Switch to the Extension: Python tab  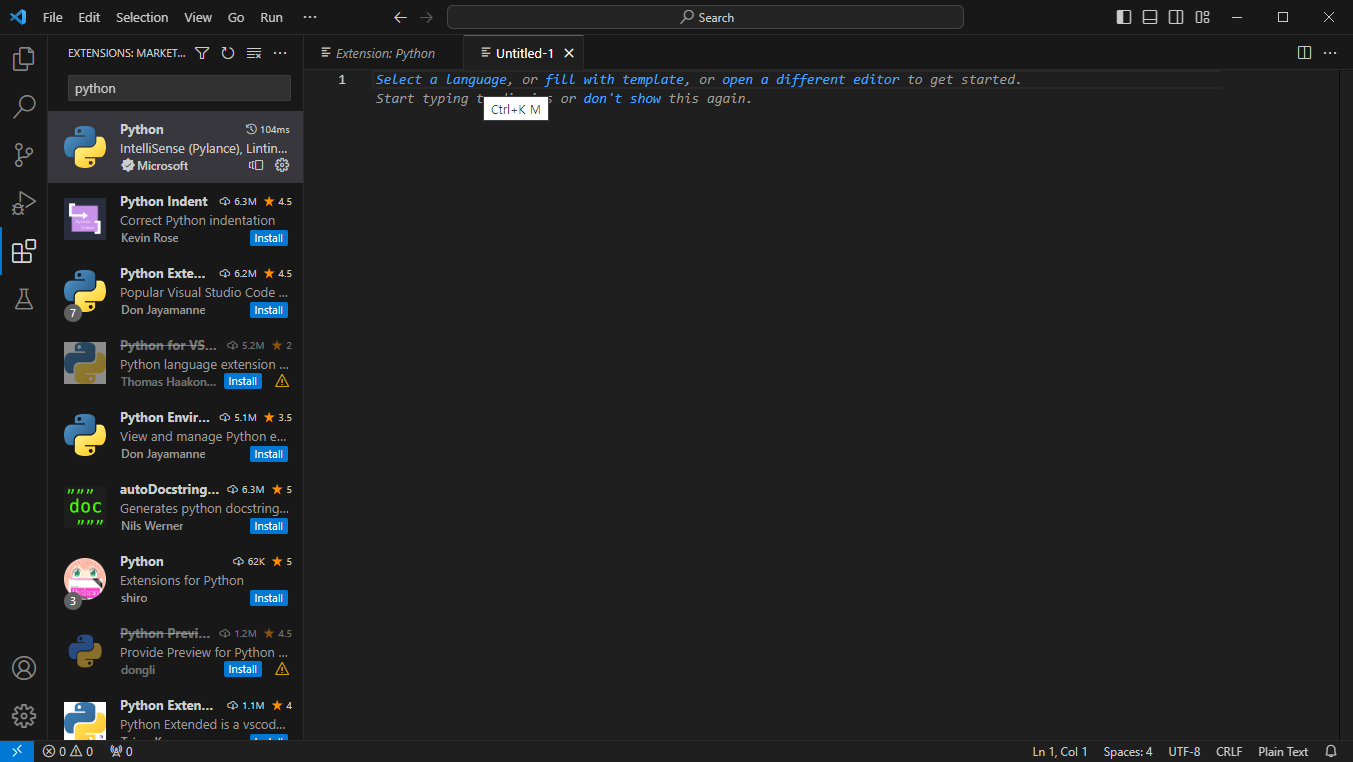(384, 53)
